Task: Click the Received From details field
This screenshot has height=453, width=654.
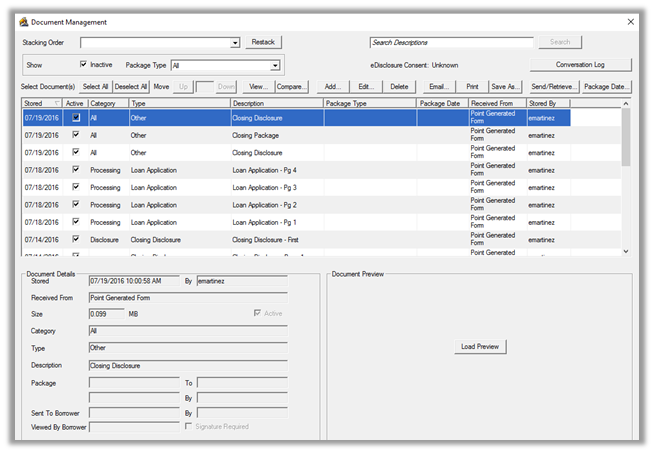Action: [188, 297]
